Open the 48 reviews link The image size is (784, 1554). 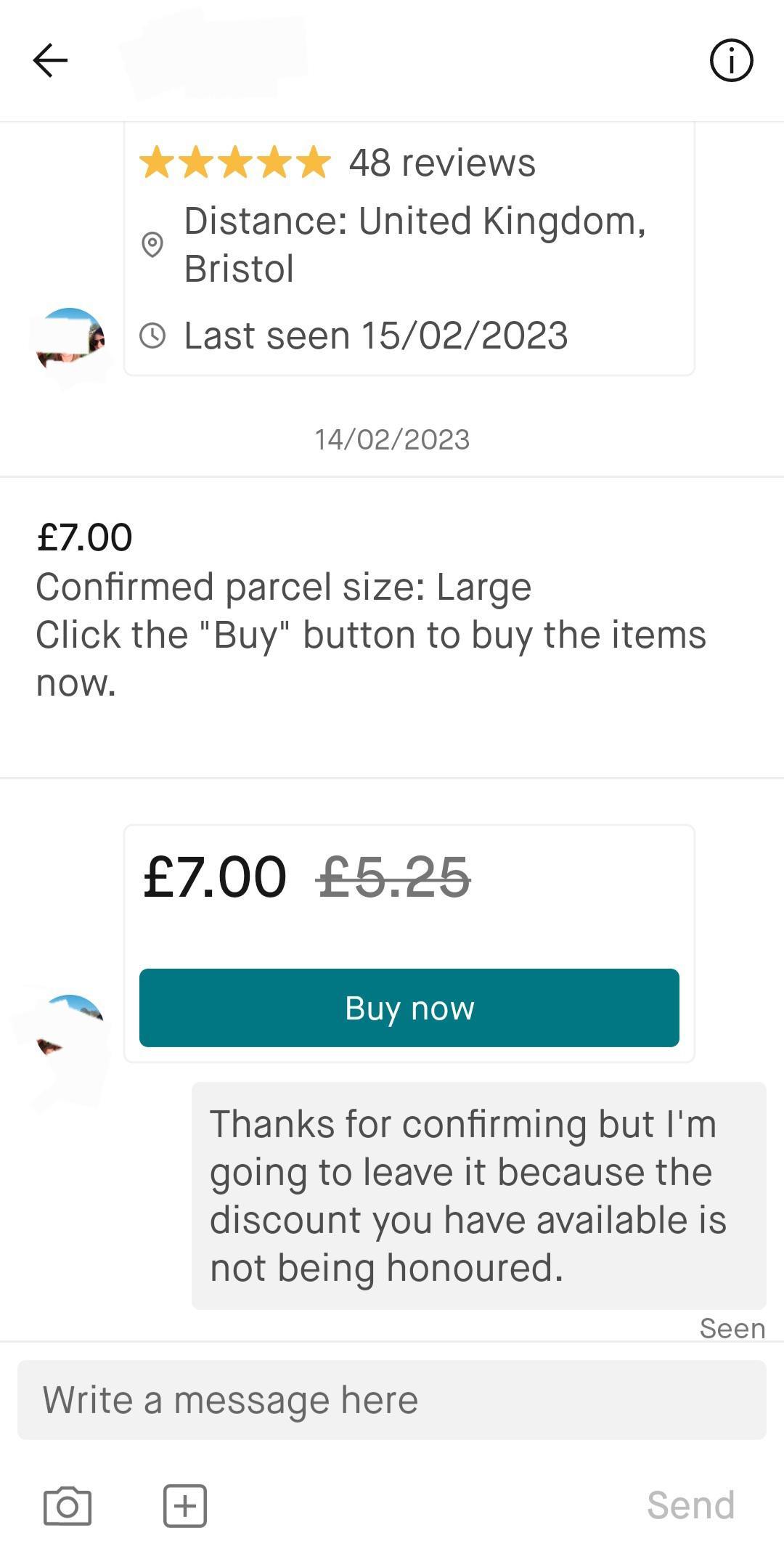tap(442, 163)
